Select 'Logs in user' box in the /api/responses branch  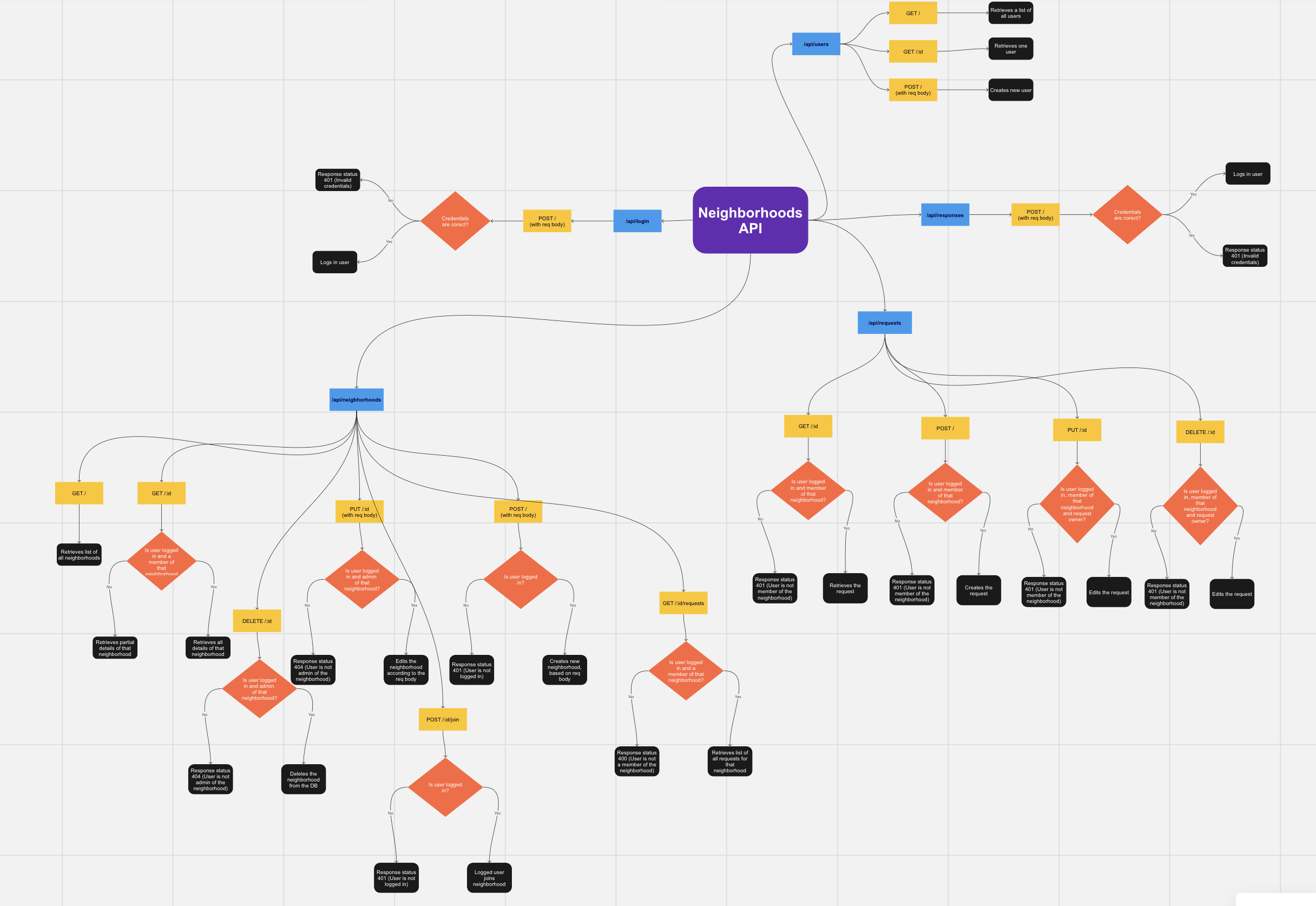pos(1248,174)
